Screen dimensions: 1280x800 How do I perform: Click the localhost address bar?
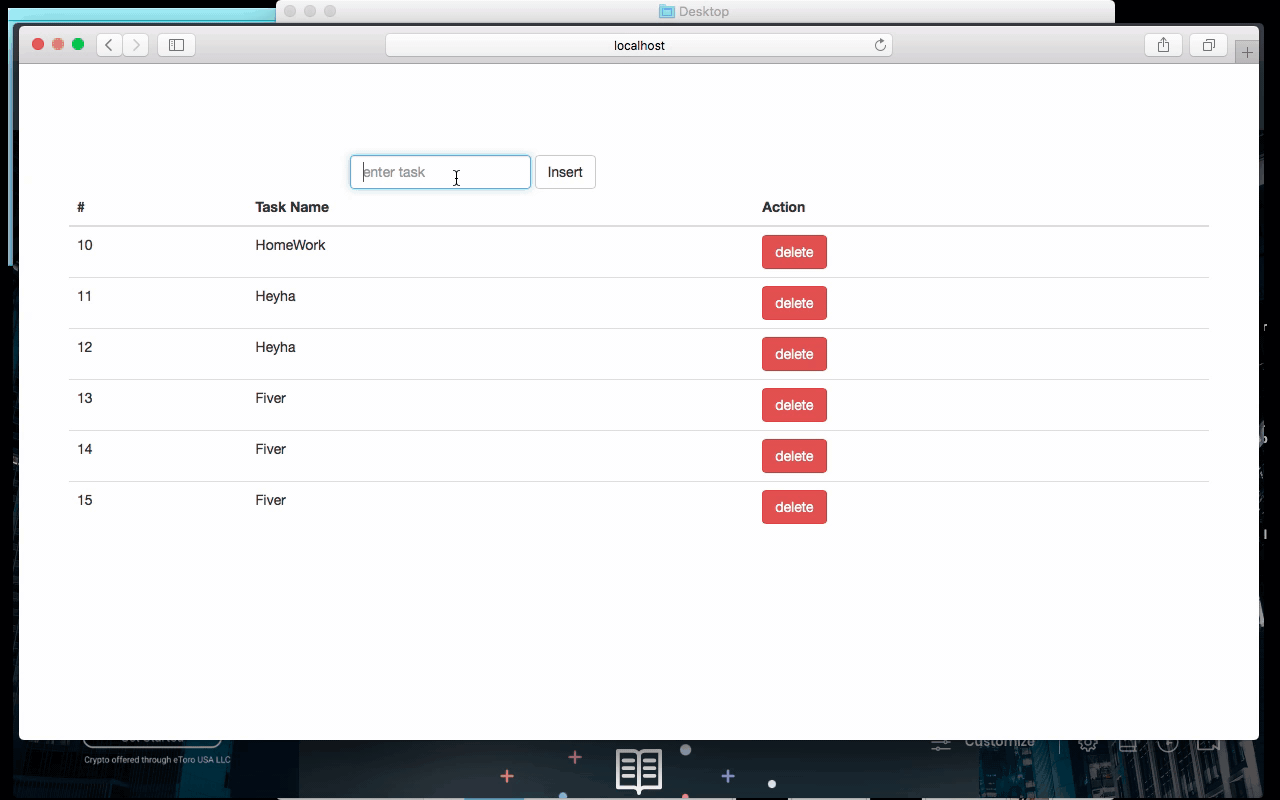[x=639, y=44]
